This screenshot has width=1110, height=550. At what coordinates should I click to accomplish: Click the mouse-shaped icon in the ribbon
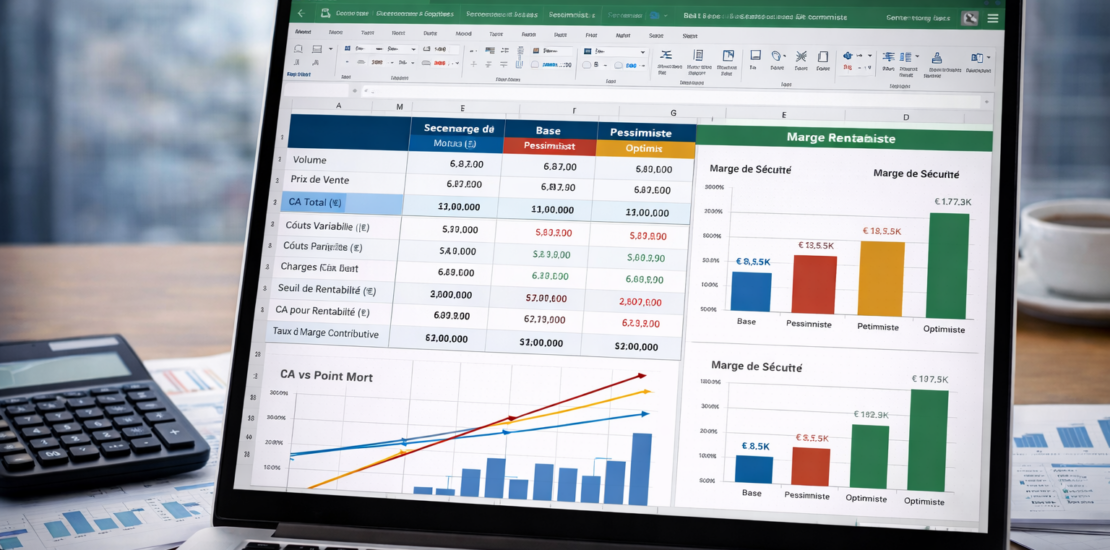tap(777, 56)
